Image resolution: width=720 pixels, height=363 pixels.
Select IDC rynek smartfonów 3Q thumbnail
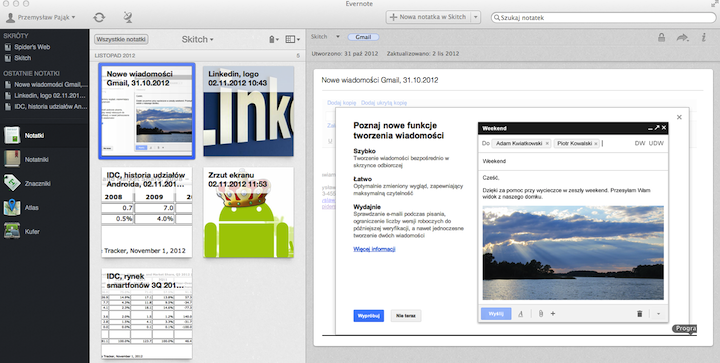pyautogui.click(x=147, y=313)
